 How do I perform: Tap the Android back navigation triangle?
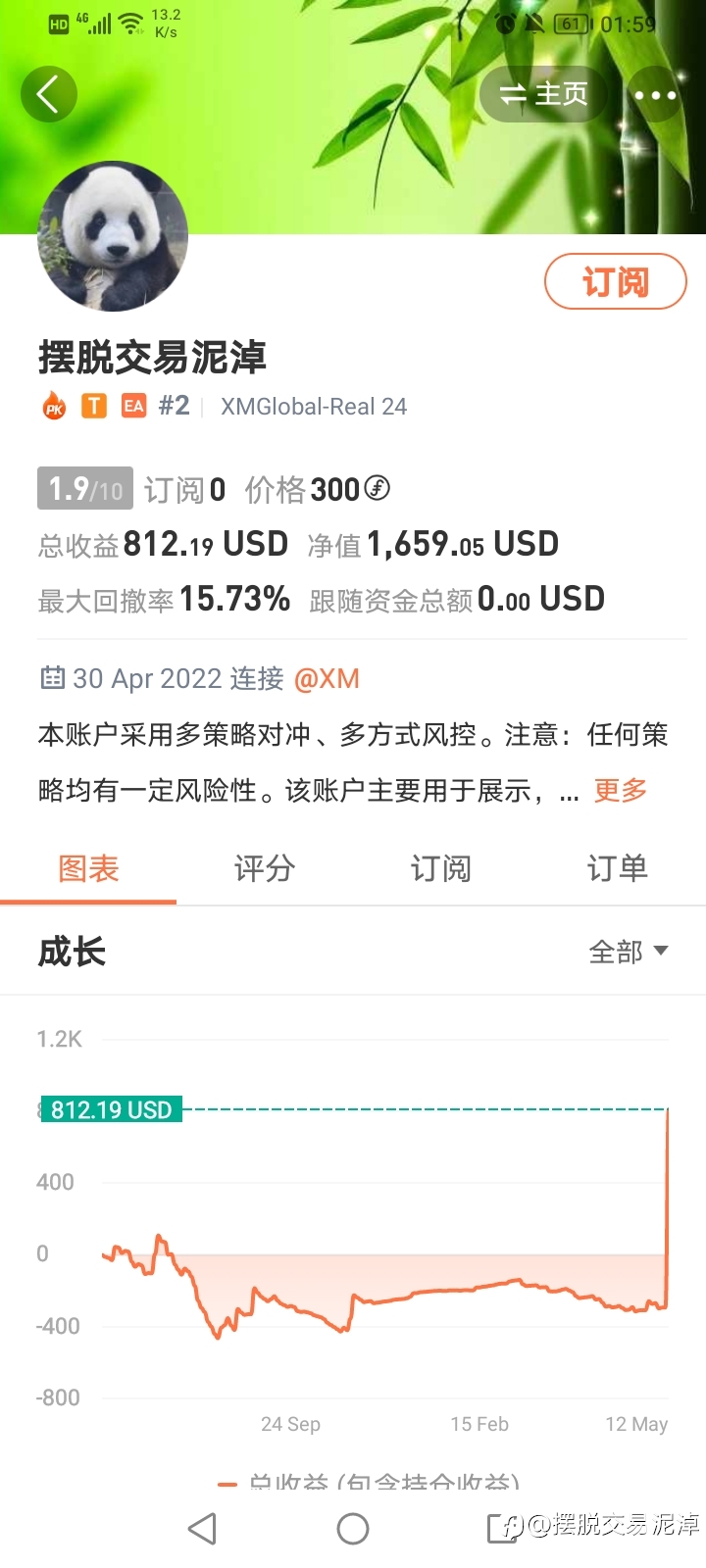point(202,1528)
